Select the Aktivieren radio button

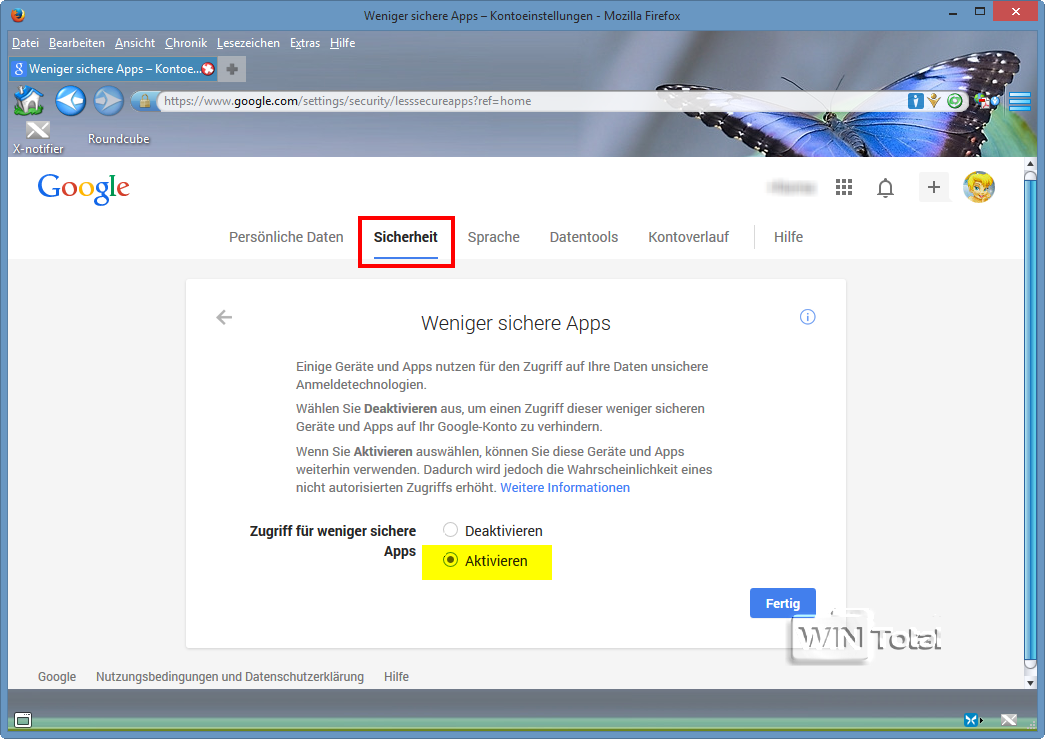[x=451, y=560]
